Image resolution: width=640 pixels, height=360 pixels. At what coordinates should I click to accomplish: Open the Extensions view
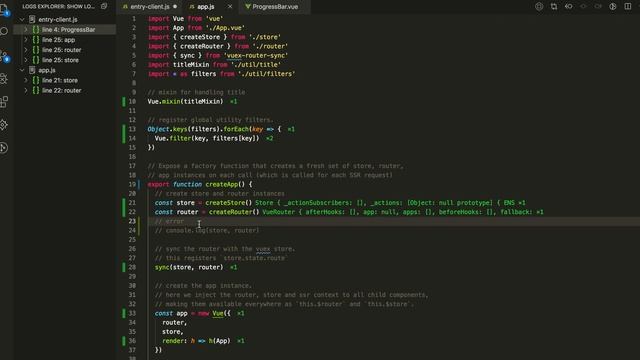4,102
